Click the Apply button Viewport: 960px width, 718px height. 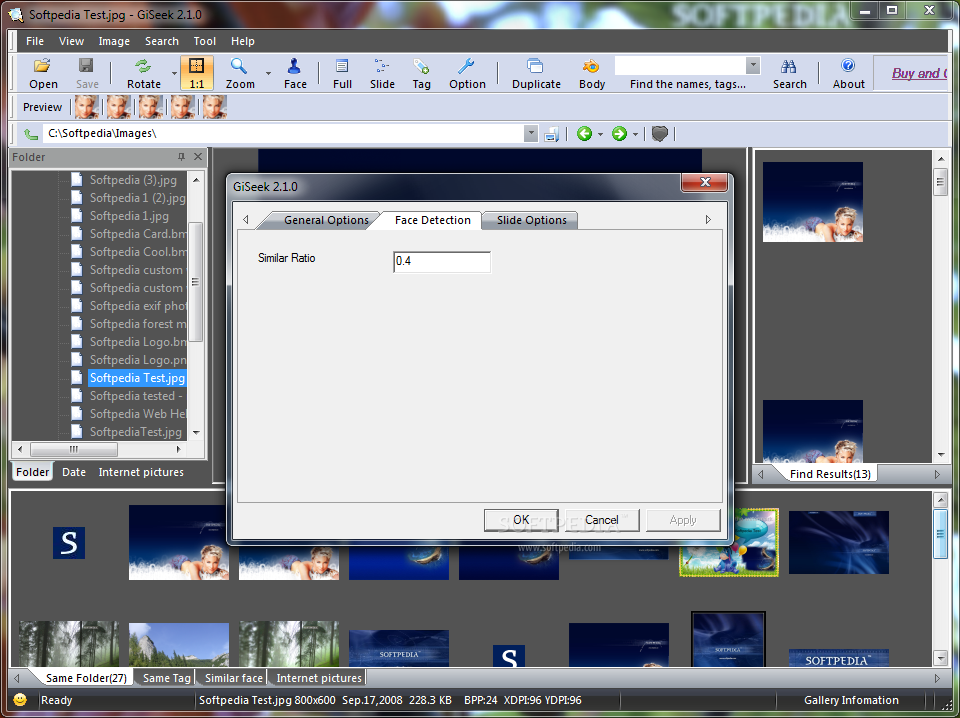tap(683, 520)
